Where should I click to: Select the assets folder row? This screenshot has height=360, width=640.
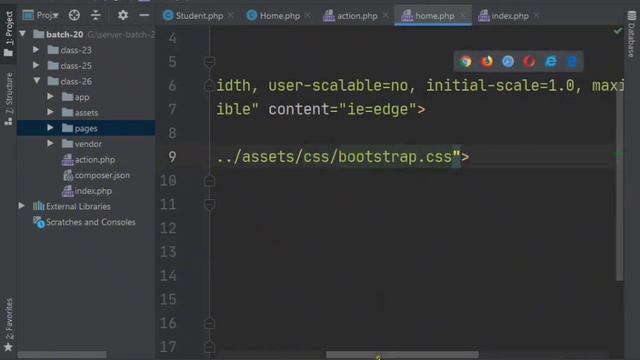tap(86, 112)
